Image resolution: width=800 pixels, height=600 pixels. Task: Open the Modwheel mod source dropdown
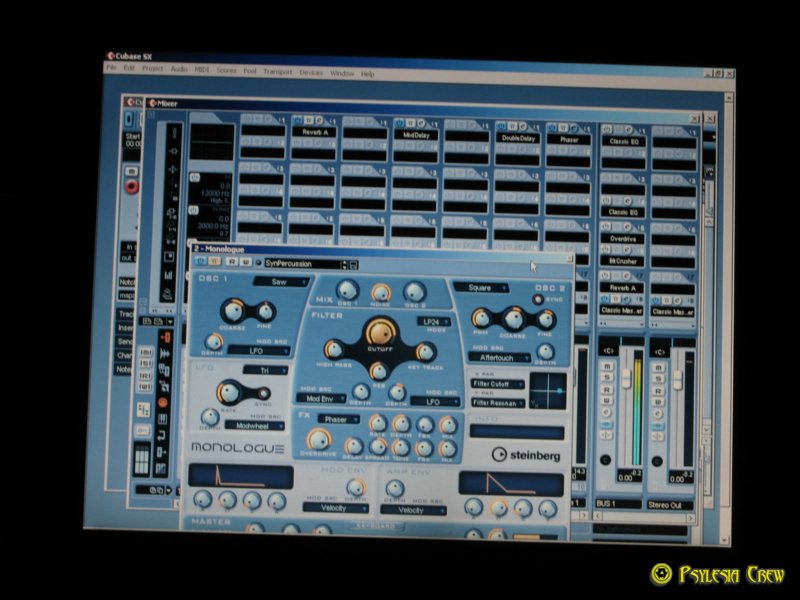click(255, 426)
